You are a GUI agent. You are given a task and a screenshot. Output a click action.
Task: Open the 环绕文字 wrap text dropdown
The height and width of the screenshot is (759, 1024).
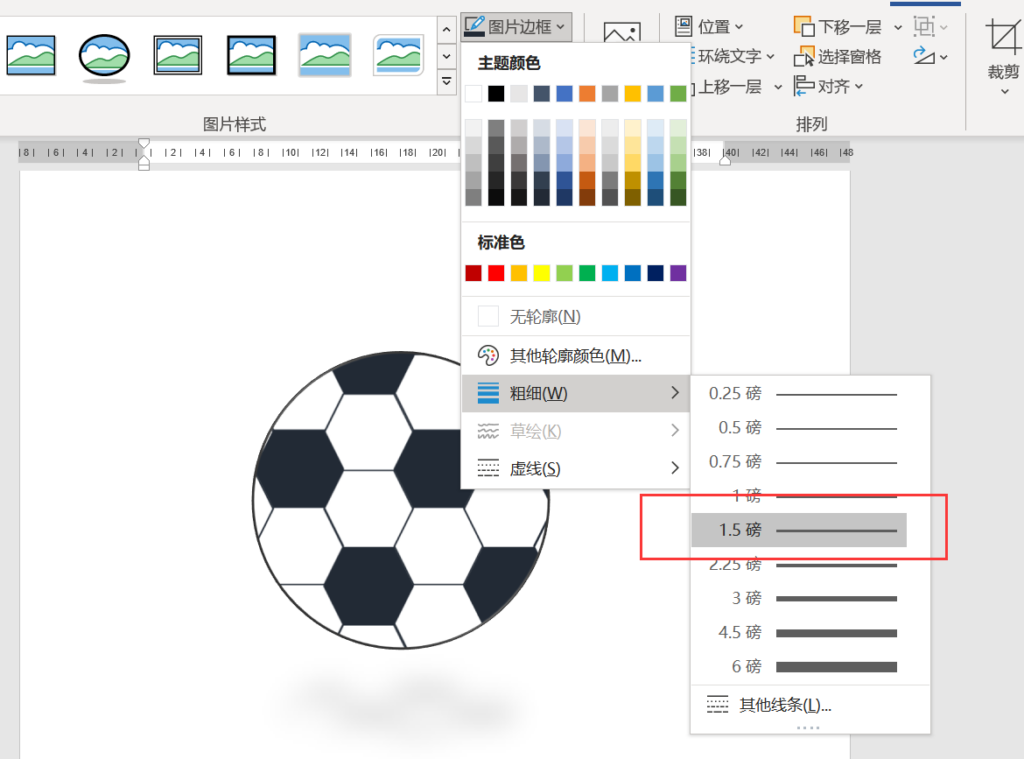point(733,57)
